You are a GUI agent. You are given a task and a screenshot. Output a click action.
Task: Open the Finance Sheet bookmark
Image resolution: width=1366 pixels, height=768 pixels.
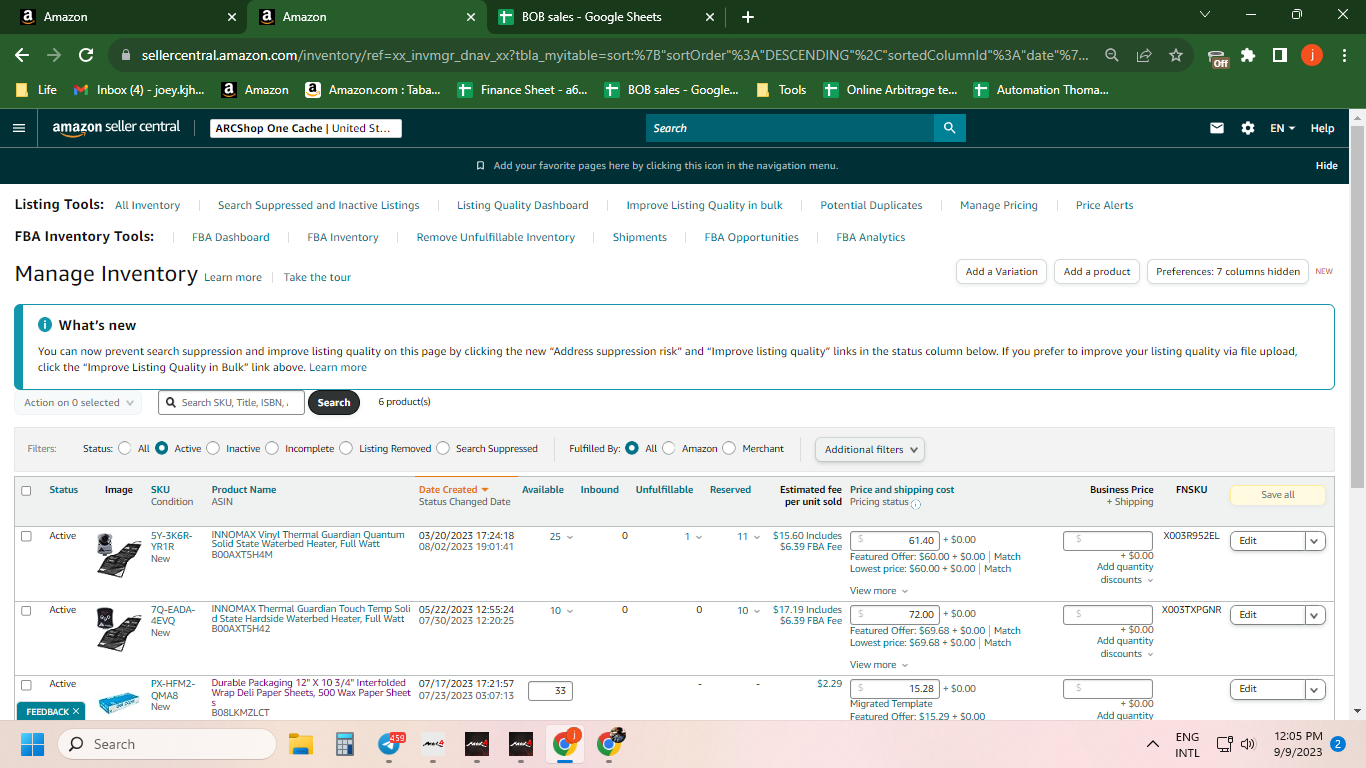522,90
